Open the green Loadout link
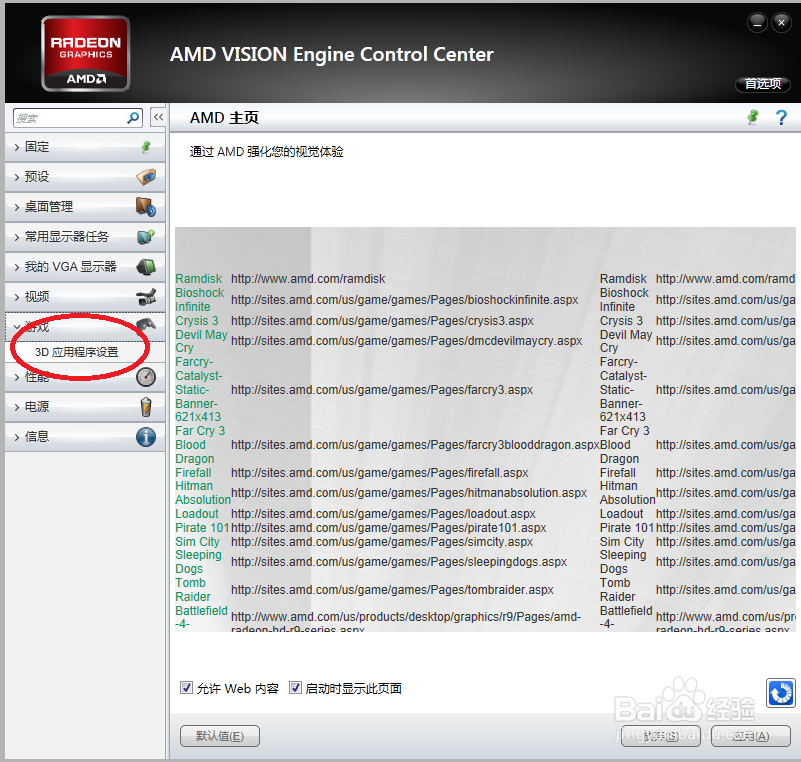 tap(197, 514)
